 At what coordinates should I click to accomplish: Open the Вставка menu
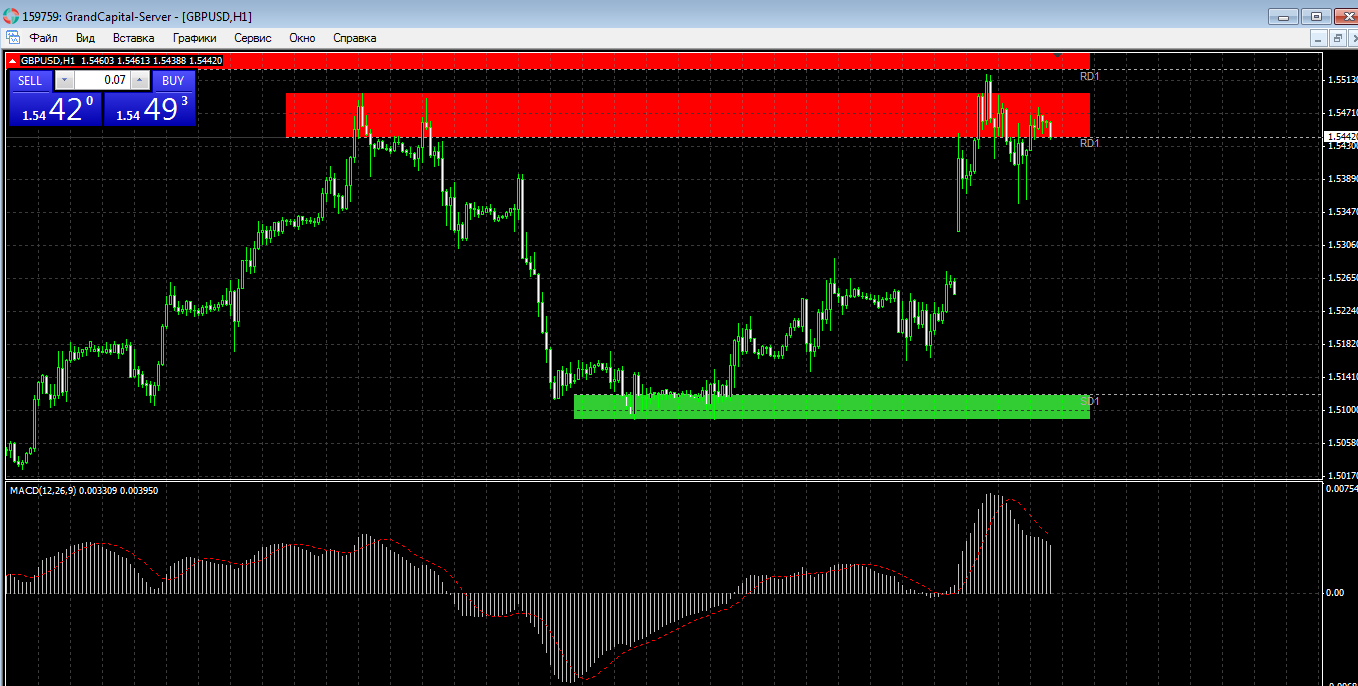coord(134,38)
